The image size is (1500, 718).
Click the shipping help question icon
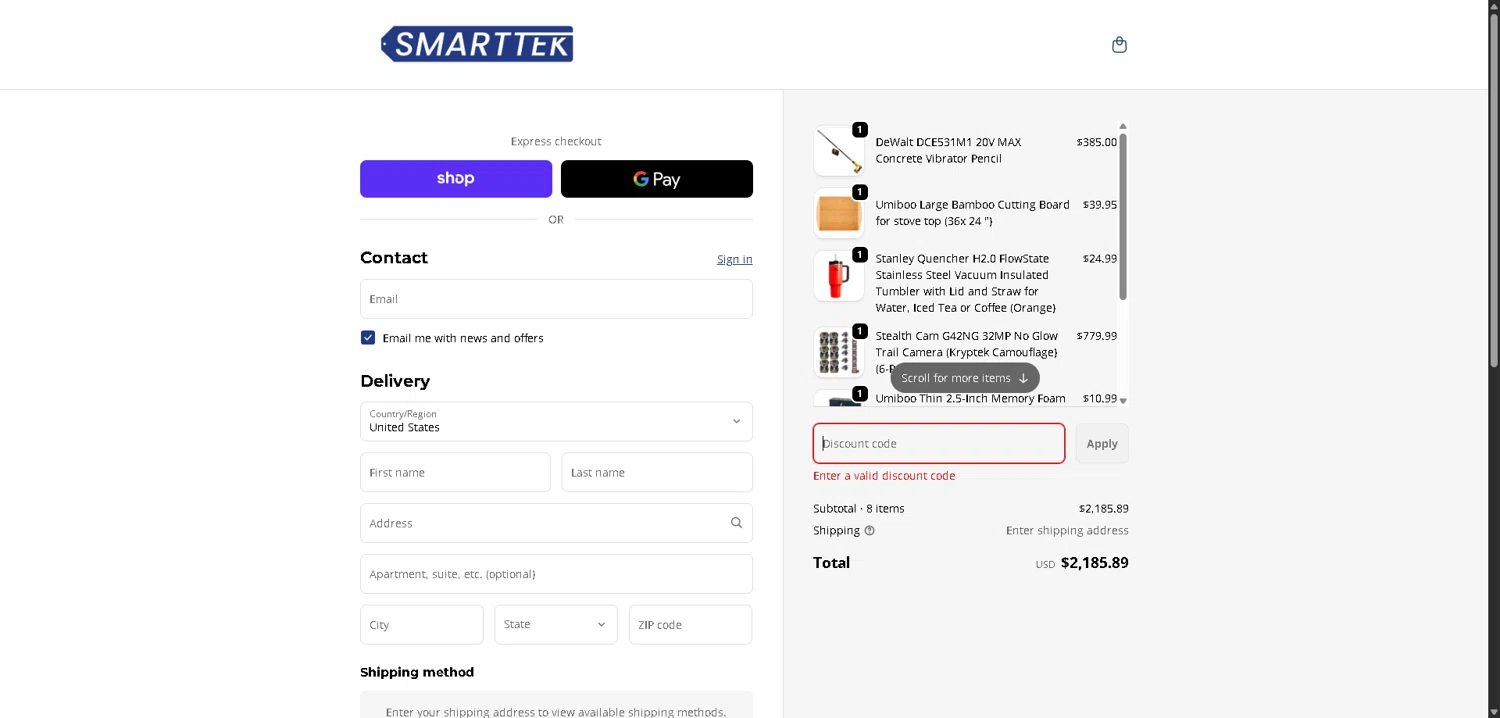[869, 531]
